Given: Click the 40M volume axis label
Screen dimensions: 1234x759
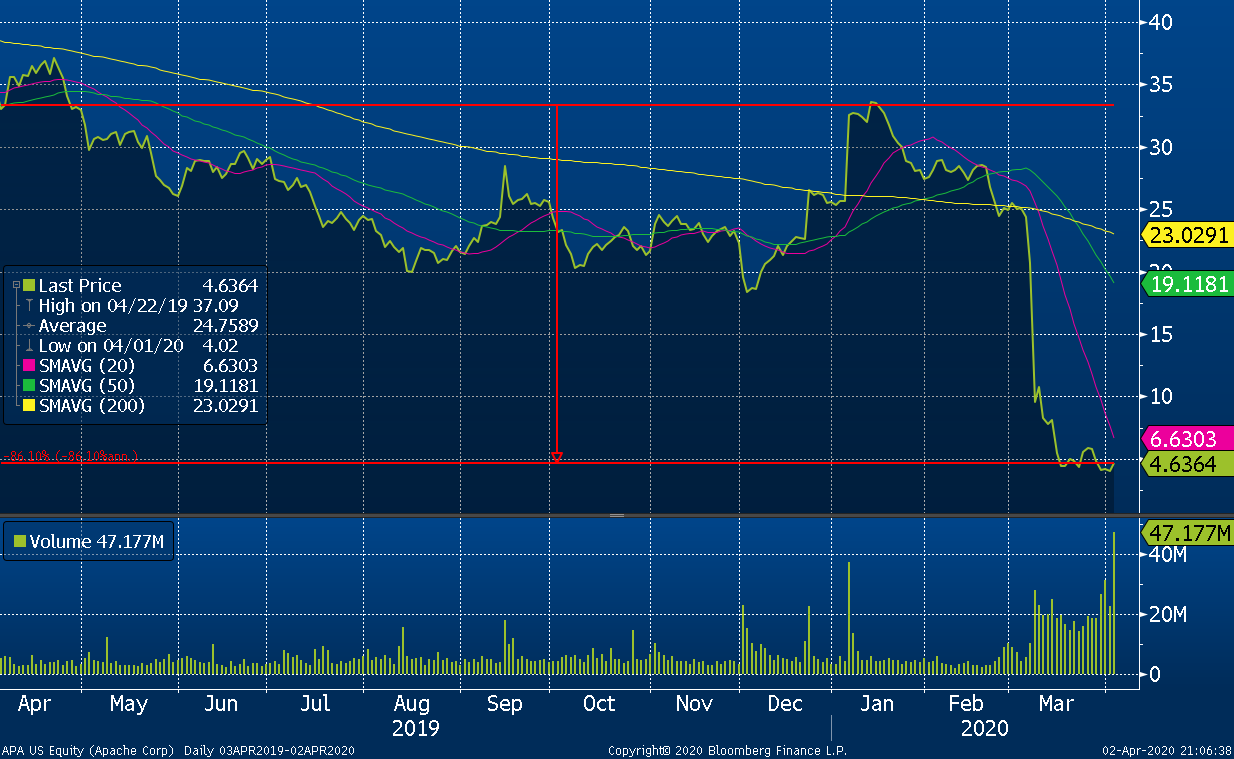Looking at the screenshot, I should click(x=1167, y=555).
